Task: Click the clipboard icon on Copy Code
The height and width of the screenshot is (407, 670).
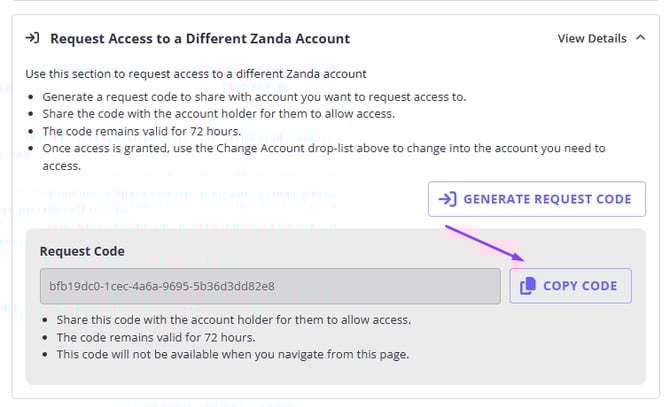Action: point(527,286)
